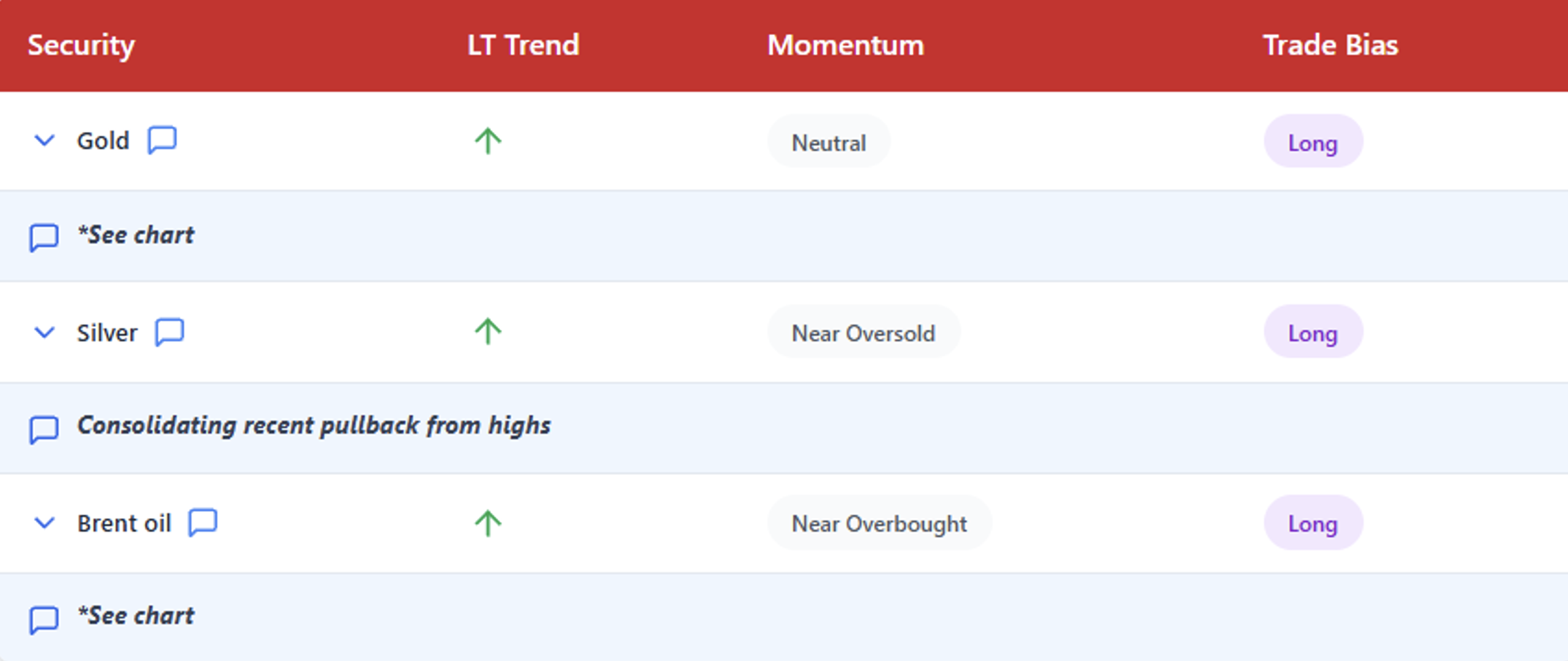Click the comment icon next to Gold

coord(162,140)
